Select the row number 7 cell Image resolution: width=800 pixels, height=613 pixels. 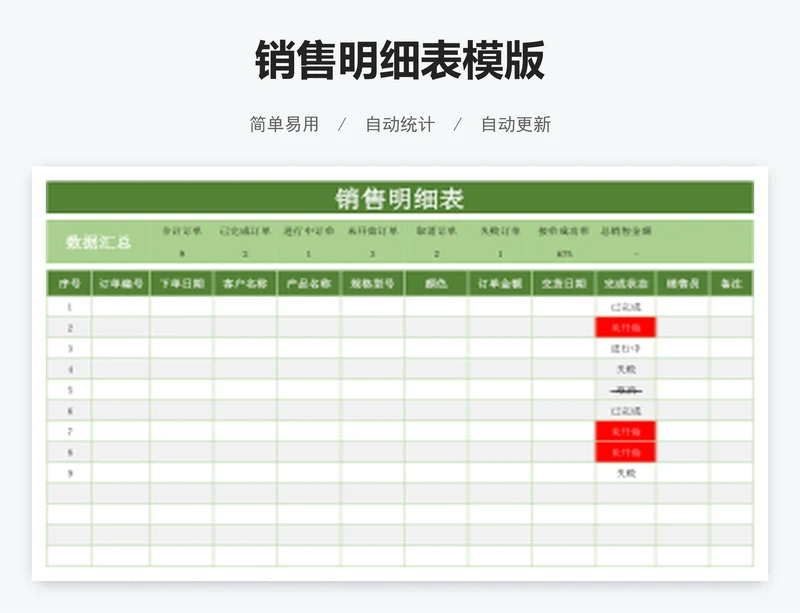69,431
